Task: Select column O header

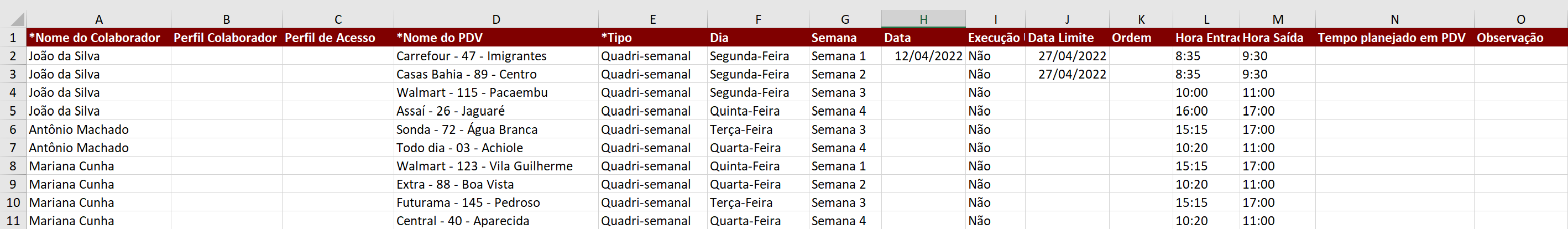Action: pyautogui.click(x=1520, y=19)
